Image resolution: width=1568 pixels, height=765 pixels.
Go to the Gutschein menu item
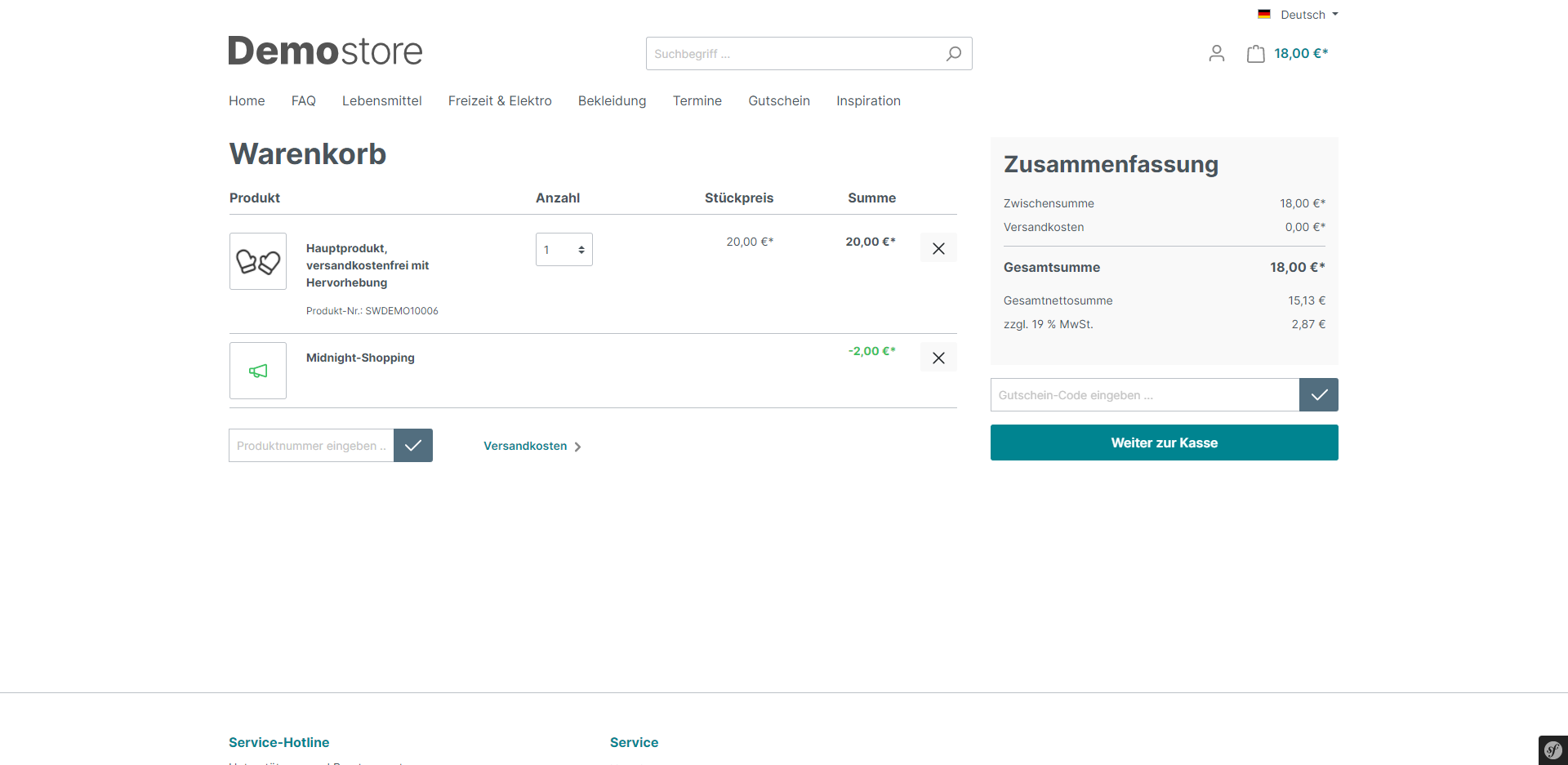coord(779,101)
